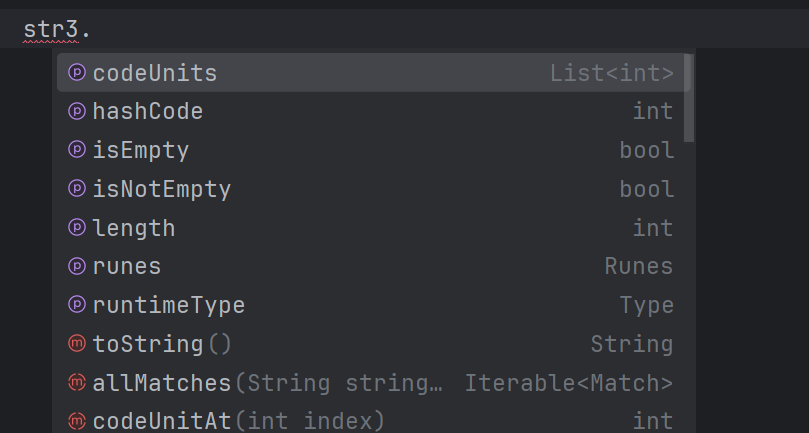Select isNotEmpty in the autocomplete popup
809x433 pixels.
[162, 188]
